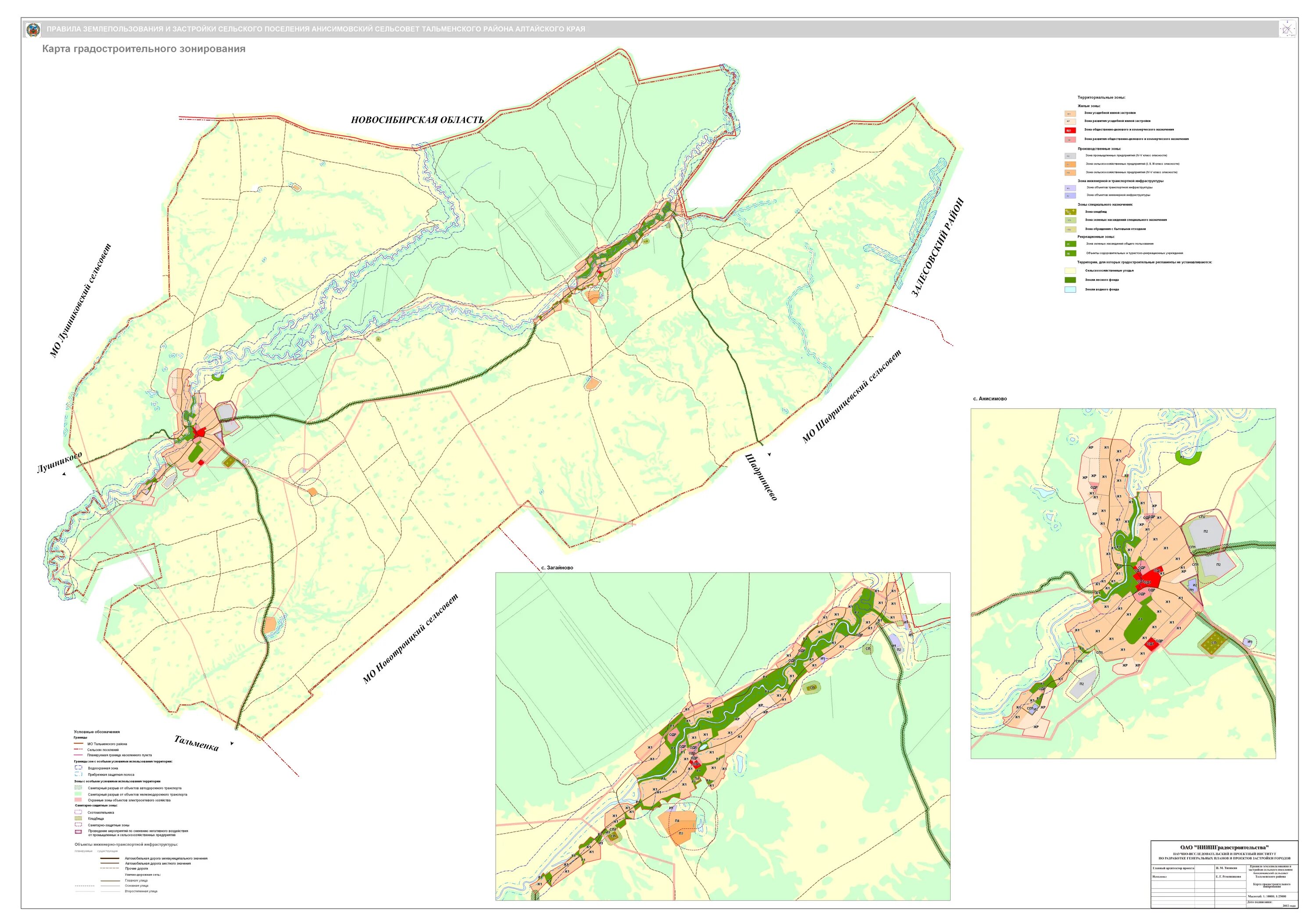
Task: Click the Земли лесного фонда green swatch
Action: [x=1070, y=280]
